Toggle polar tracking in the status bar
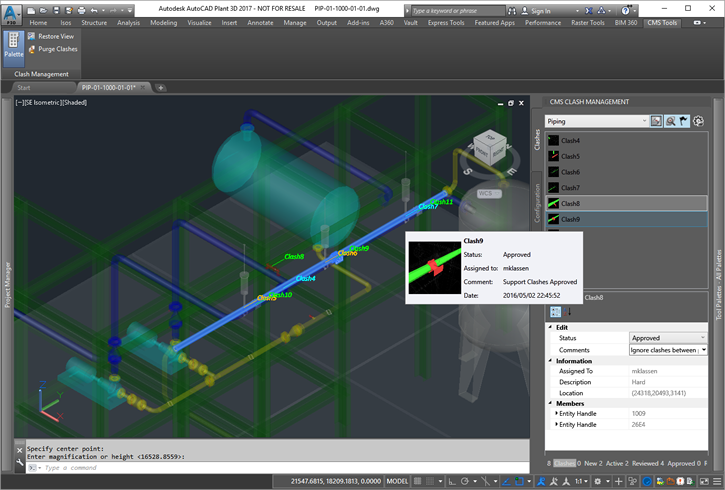 click(465, 481)
